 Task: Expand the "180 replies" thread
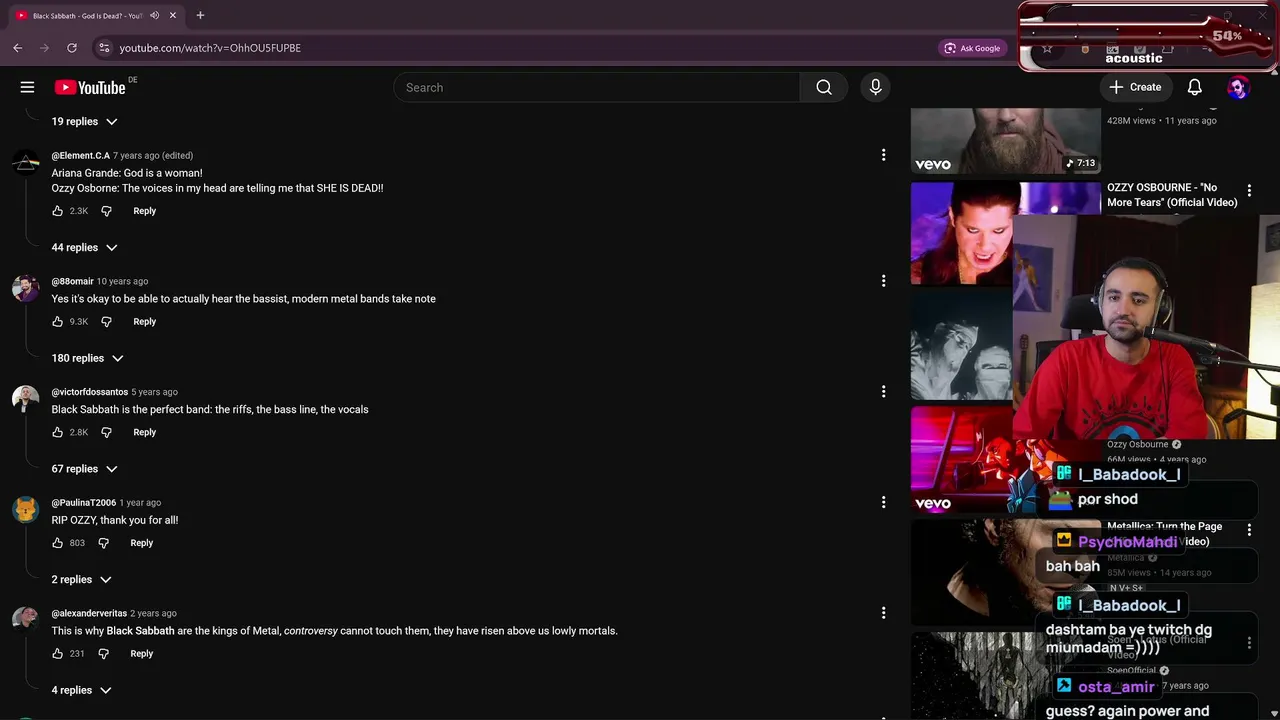click(88, 358)
